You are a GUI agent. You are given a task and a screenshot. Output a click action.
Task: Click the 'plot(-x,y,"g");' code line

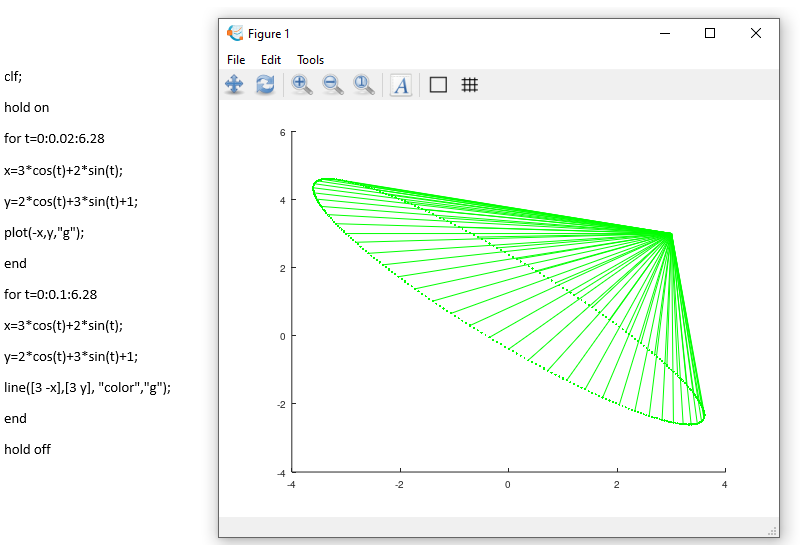44,232
